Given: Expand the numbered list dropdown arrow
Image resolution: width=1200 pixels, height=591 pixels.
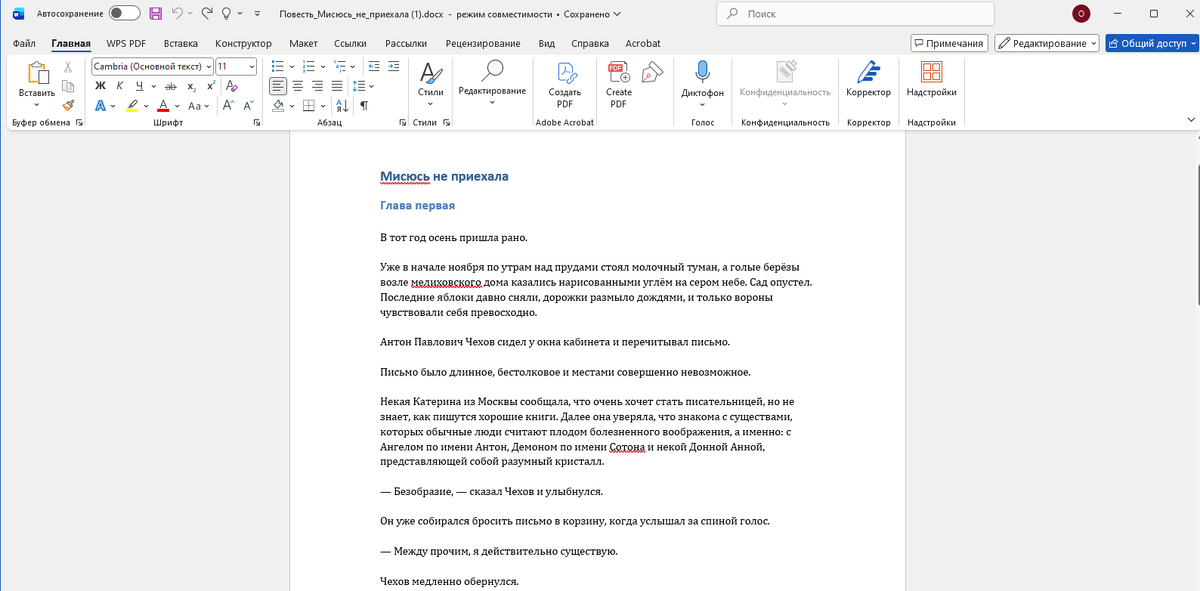Looking at the screenshot, I should (x=324, y=66).
